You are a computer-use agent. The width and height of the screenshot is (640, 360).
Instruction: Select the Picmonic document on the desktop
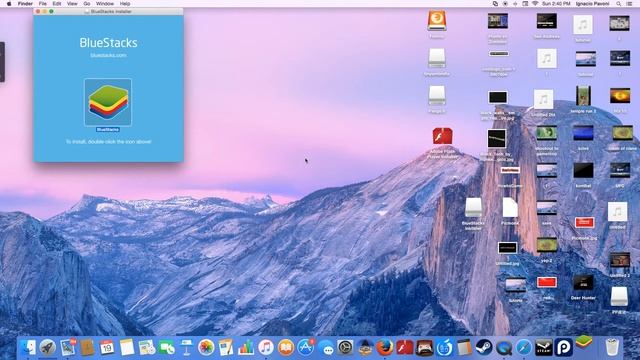[510, 207]
